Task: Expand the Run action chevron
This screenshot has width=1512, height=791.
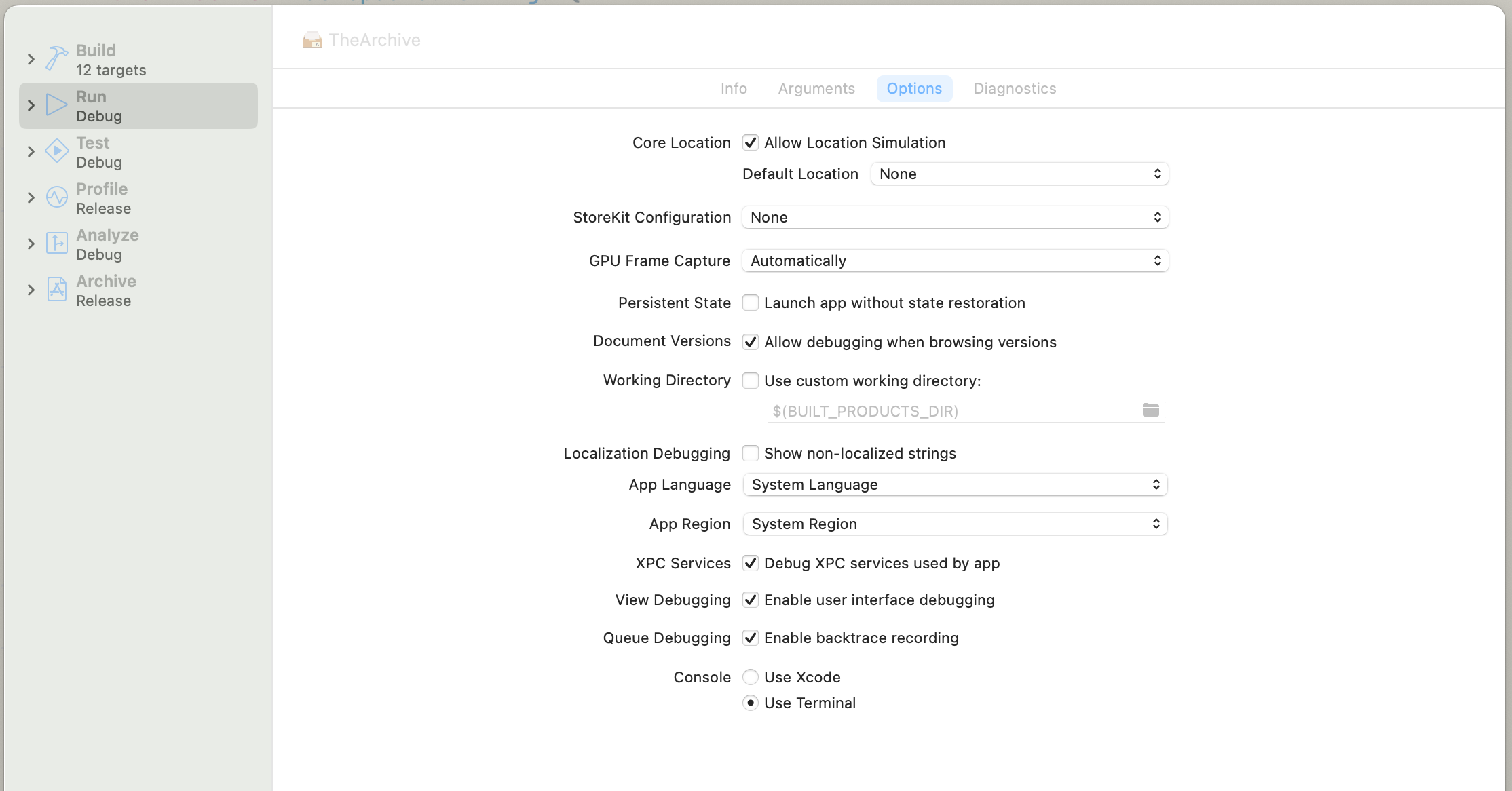Action: pos(31,105)
